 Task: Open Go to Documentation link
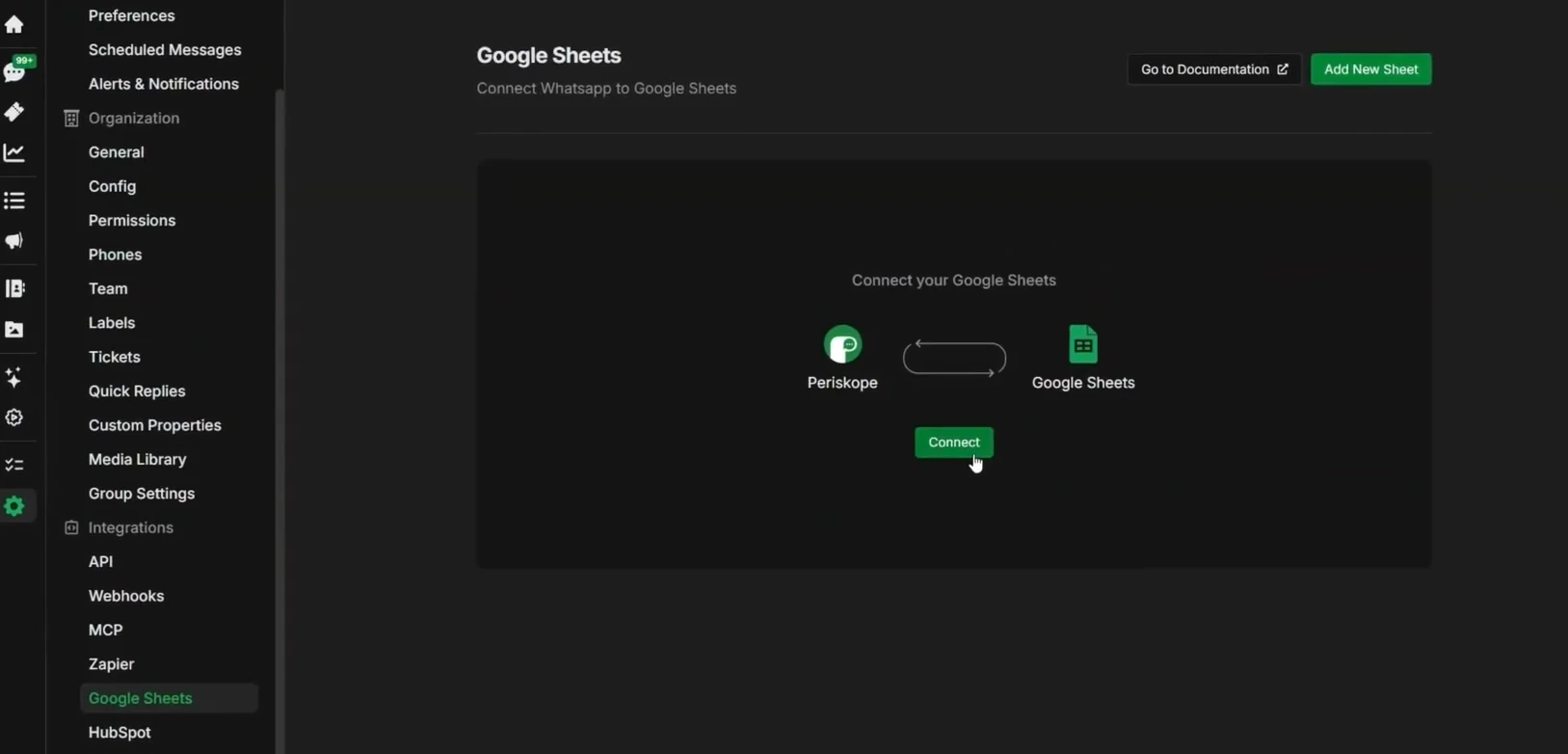point(1214,69)
